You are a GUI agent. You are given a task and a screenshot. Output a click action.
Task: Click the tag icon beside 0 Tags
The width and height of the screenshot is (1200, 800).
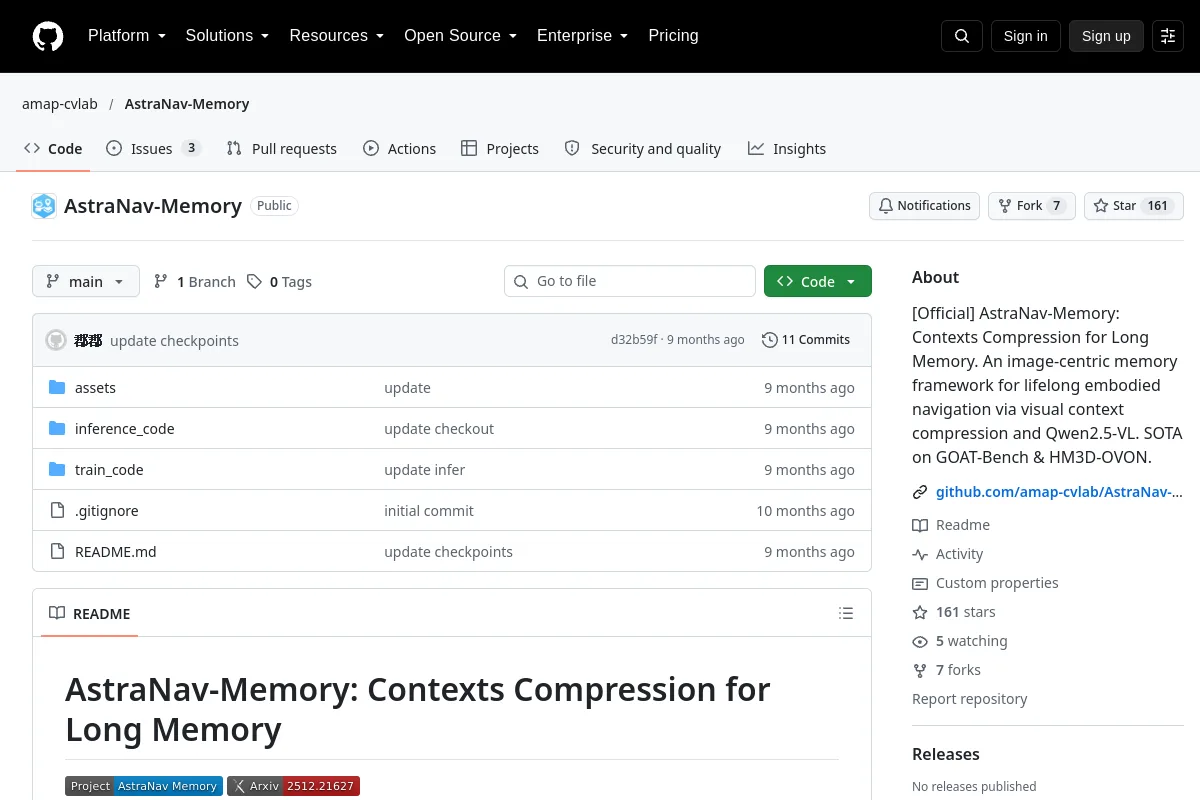255,282
